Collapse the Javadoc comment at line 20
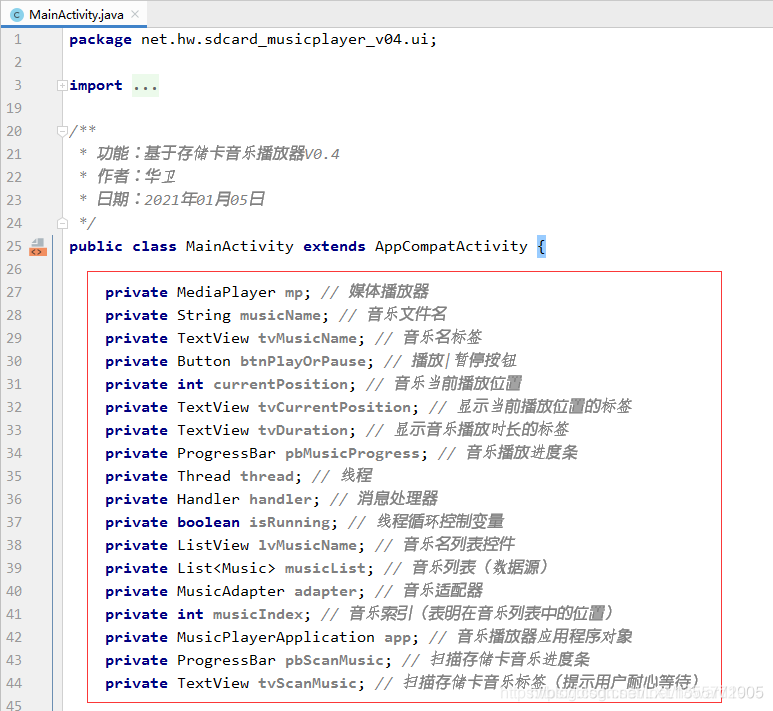This screenshot has width=773, height=711. pyautogui.click(x=62, y=131)
